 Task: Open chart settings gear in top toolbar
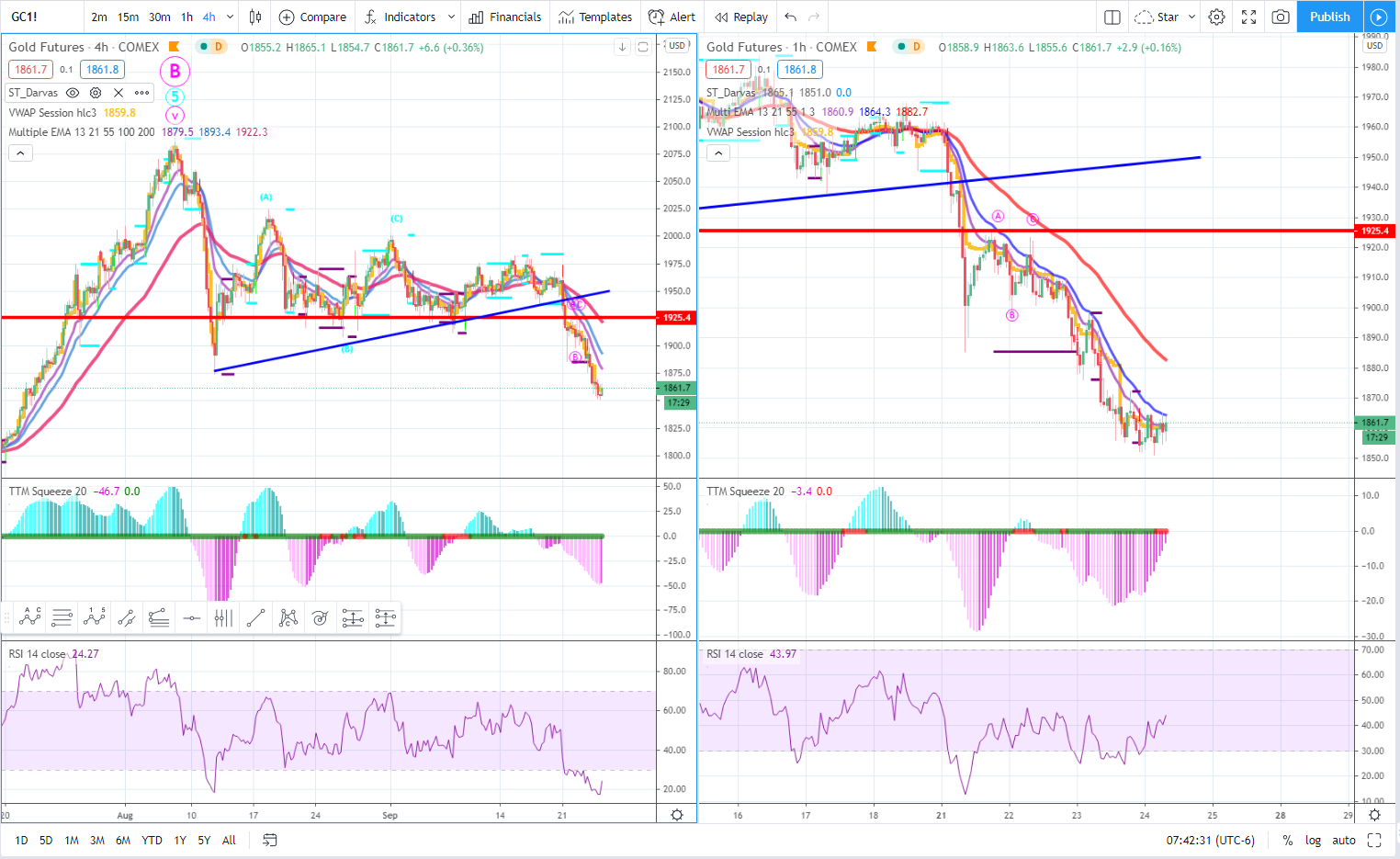tap(1216, 17)
